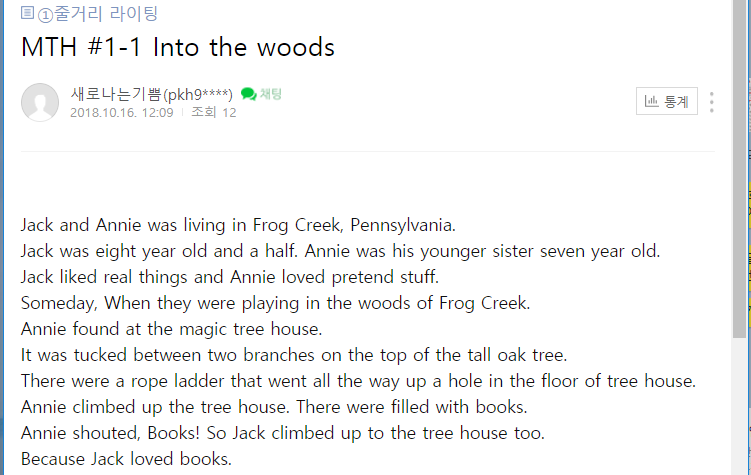The height and width of the screenshot is (475, 751).
Task: Click the post title MTH #1-1 Into the woods
Action: click(x=178, y=47)
